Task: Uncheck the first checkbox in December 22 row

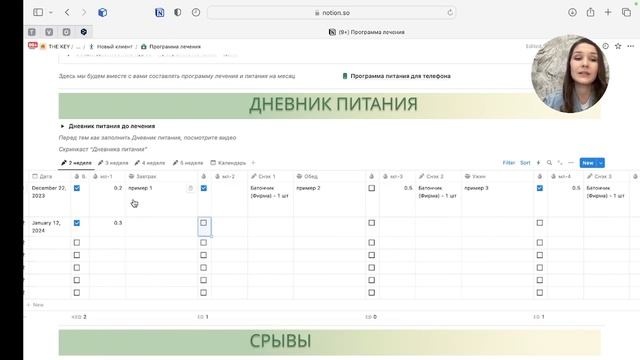Action: 77,188
